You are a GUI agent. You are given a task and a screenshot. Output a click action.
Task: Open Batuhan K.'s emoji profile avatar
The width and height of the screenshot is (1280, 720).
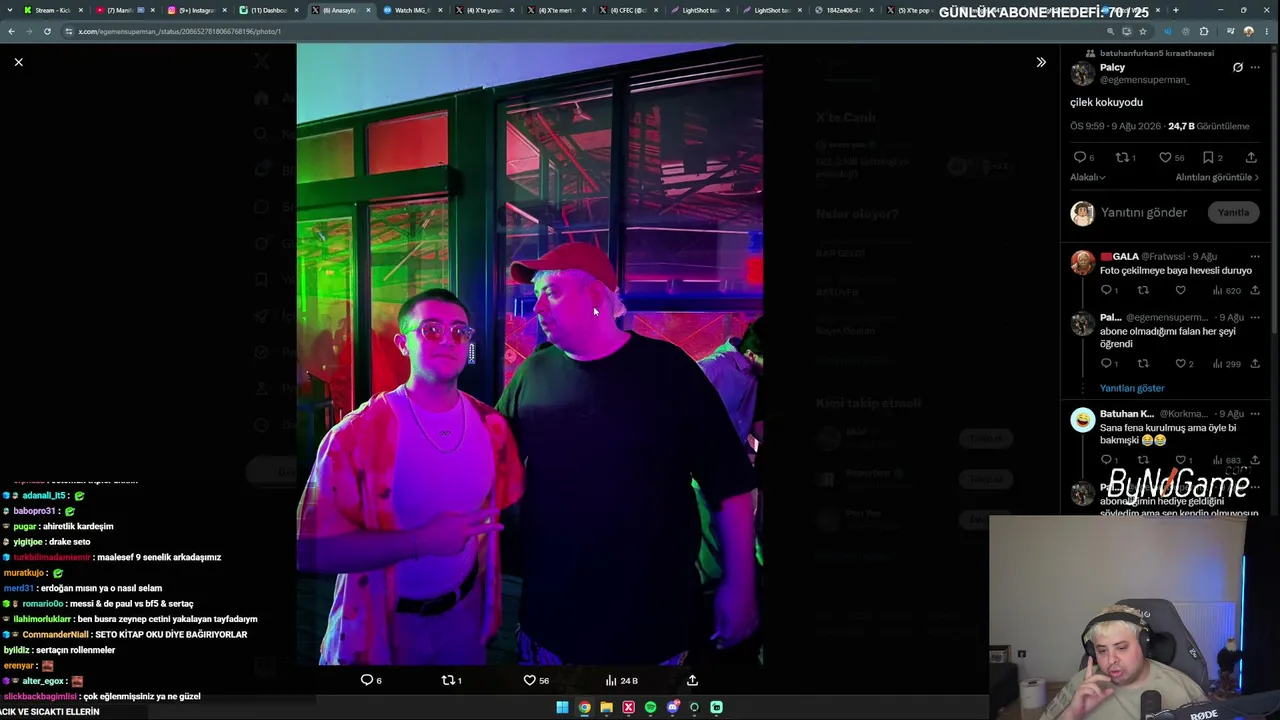pyautogui.click(x=1082, y=420)
